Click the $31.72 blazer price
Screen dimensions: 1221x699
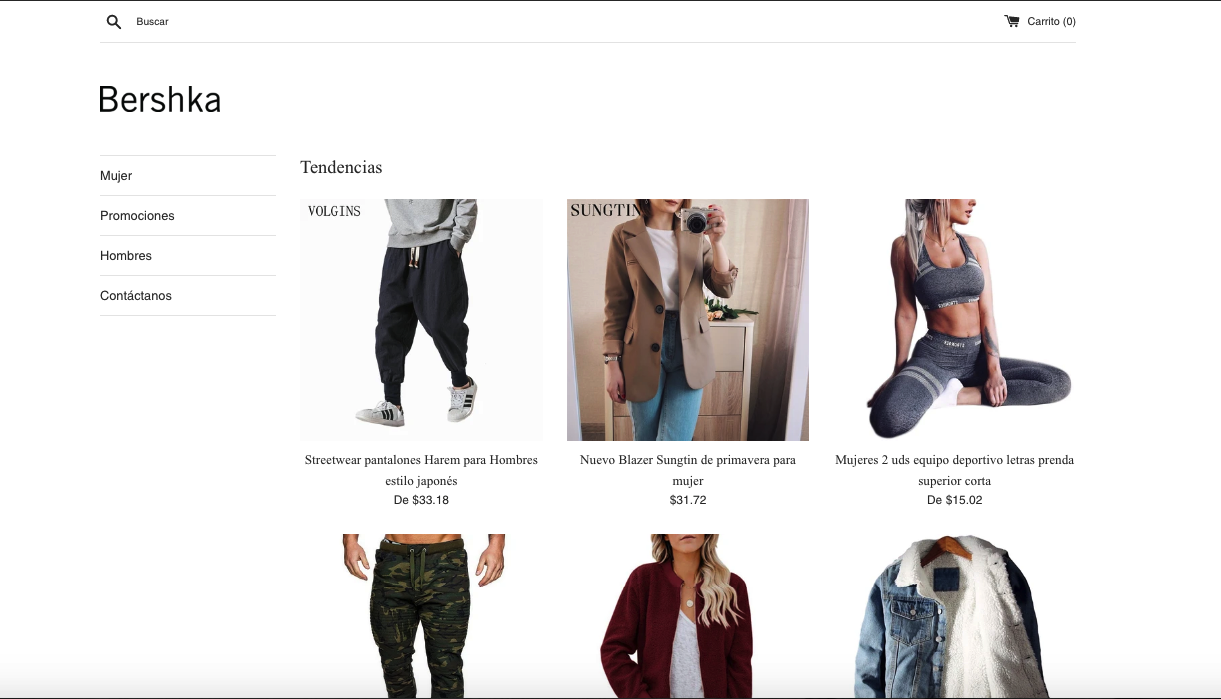(688, 500)
